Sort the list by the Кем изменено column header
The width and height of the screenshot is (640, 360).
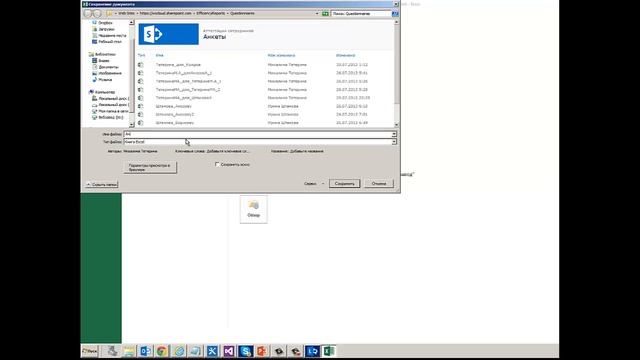(x=282, y=55)
